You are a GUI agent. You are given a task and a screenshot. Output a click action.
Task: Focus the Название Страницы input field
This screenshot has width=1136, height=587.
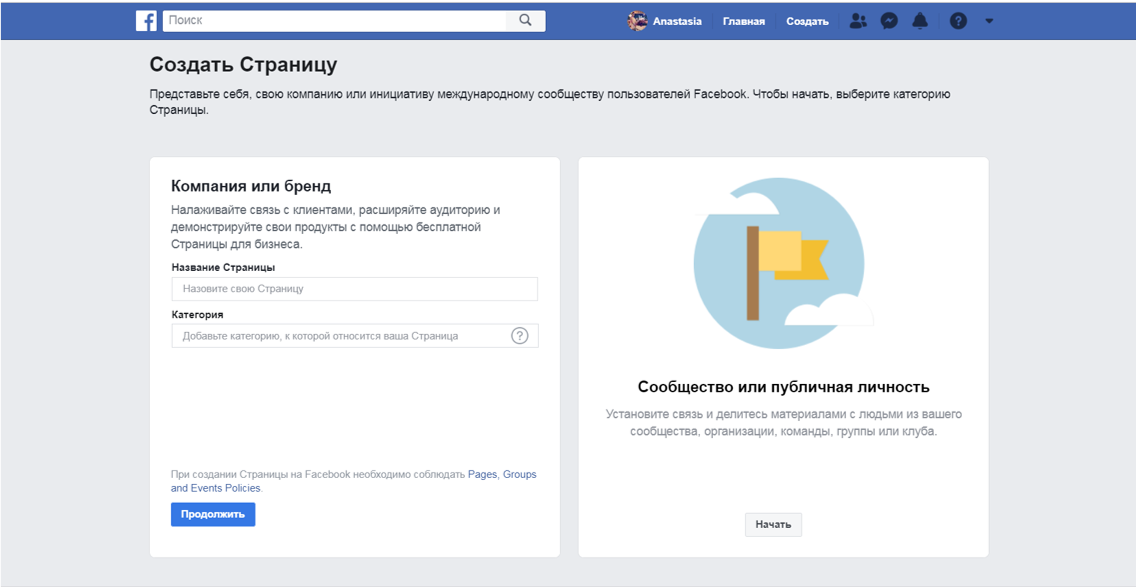354,289
